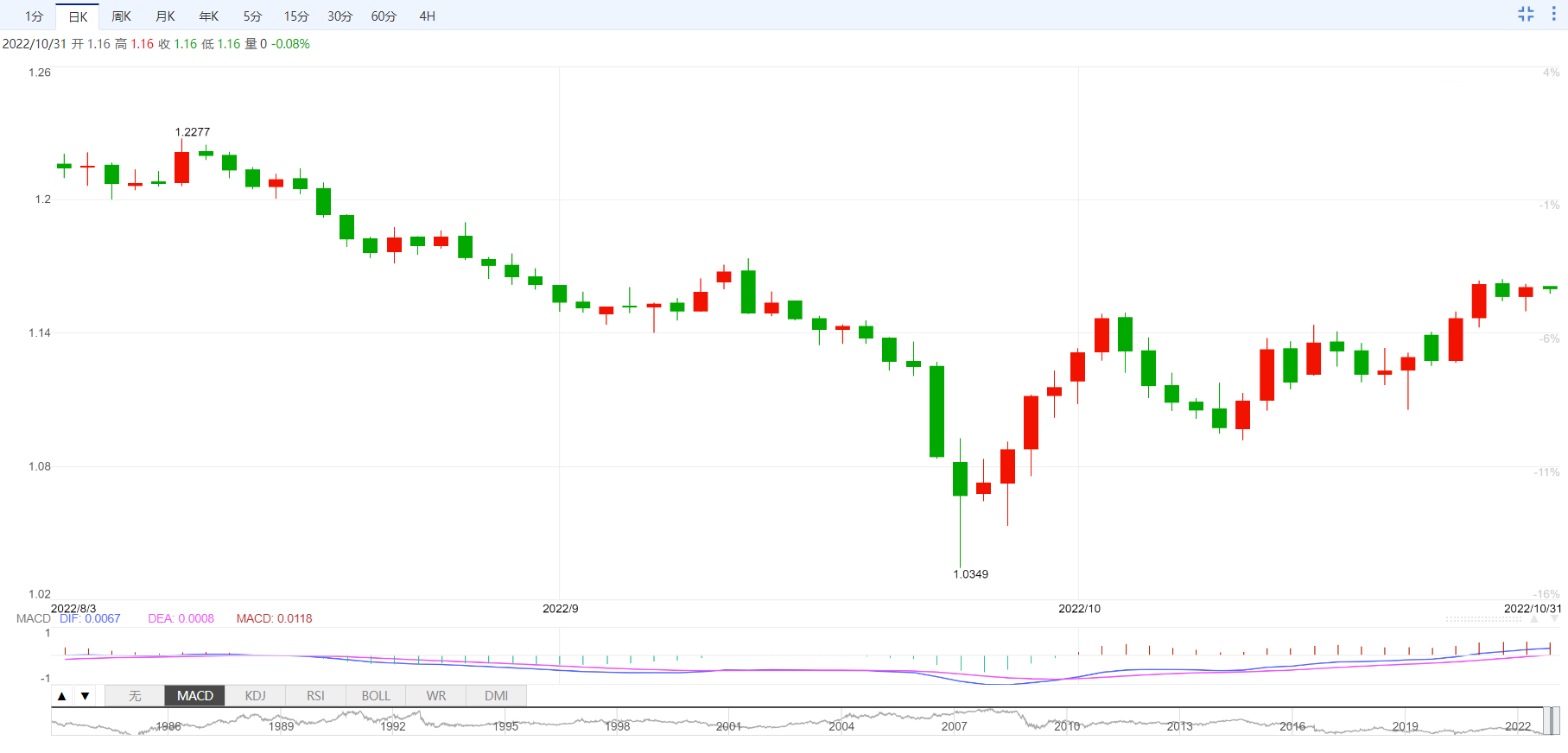
Task: Open the 周K weekly chart tab
Action: [x=121, y=16]
